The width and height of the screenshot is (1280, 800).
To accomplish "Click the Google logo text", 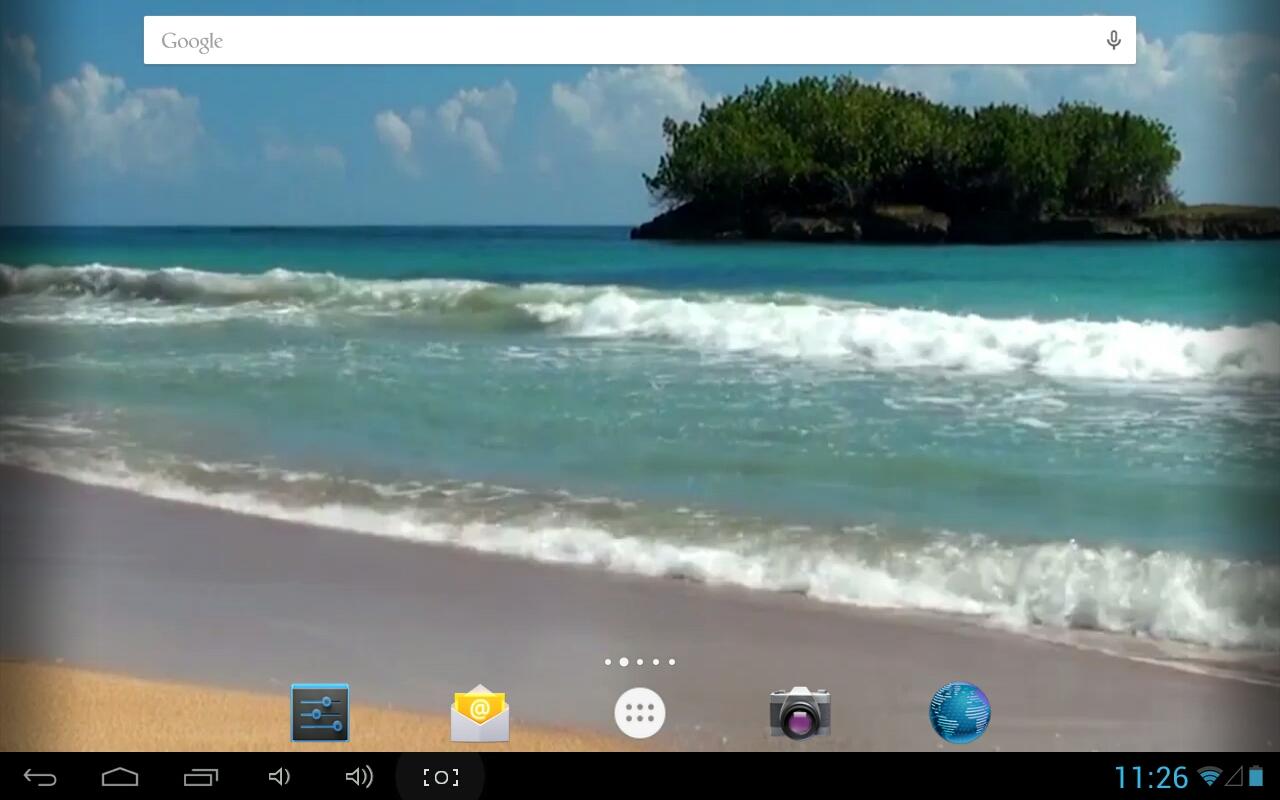I will [192, 41].
